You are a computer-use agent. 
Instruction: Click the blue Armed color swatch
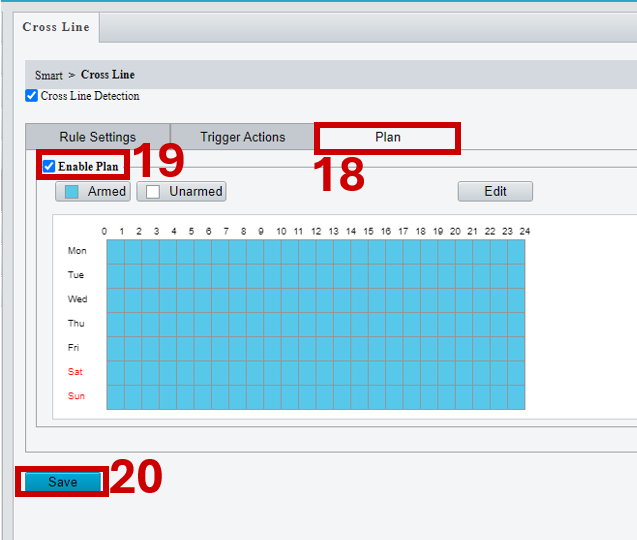click(x=72, y=192)
